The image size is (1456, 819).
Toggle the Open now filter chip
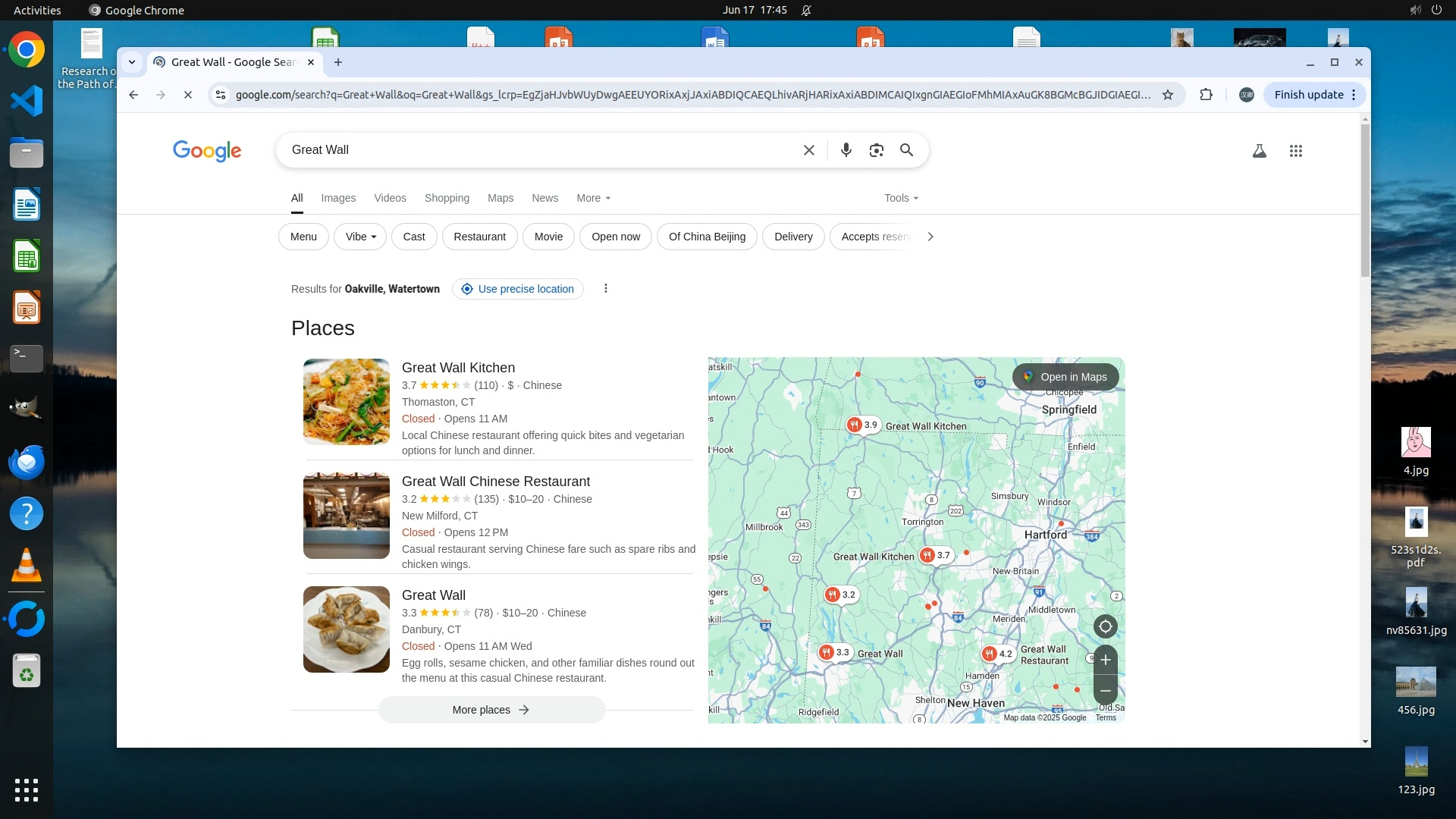(x=616, y=237)
